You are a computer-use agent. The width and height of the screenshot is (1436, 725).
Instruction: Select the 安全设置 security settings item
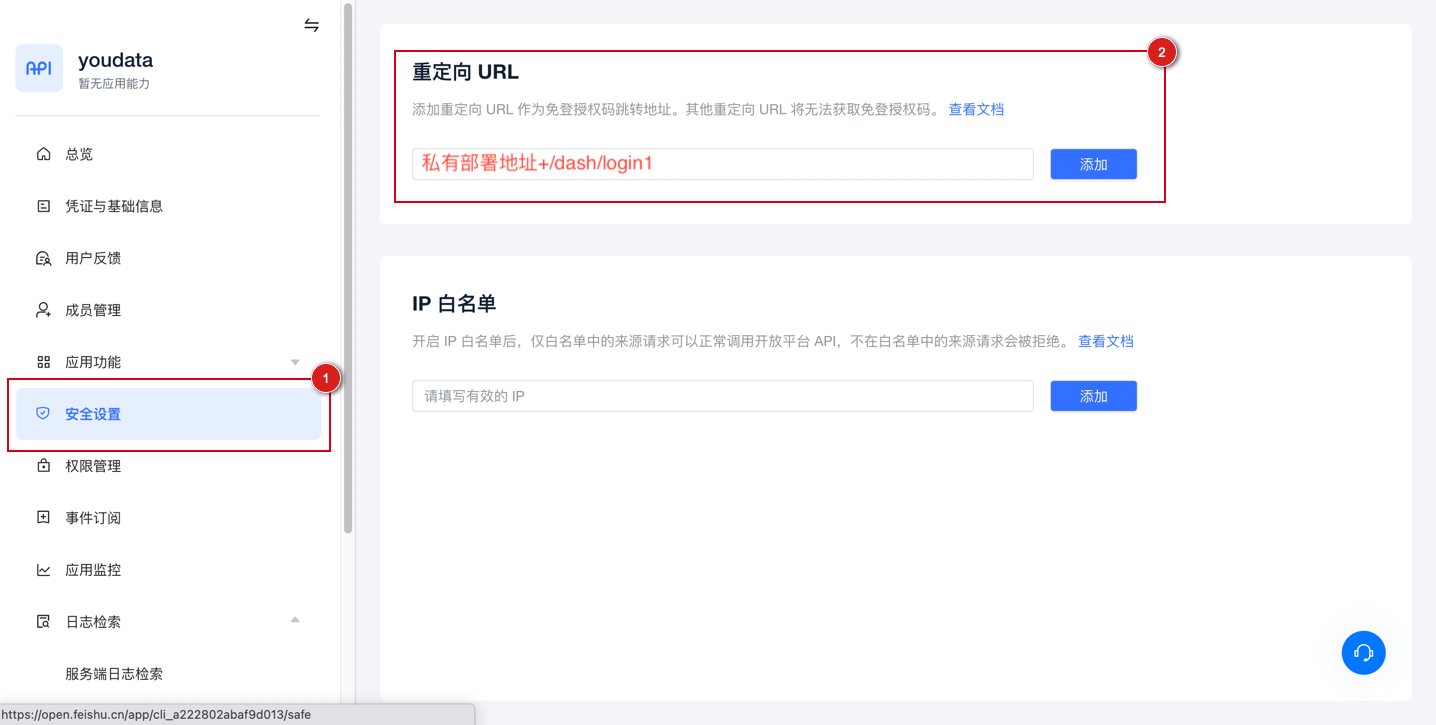(x=91, y=413)
